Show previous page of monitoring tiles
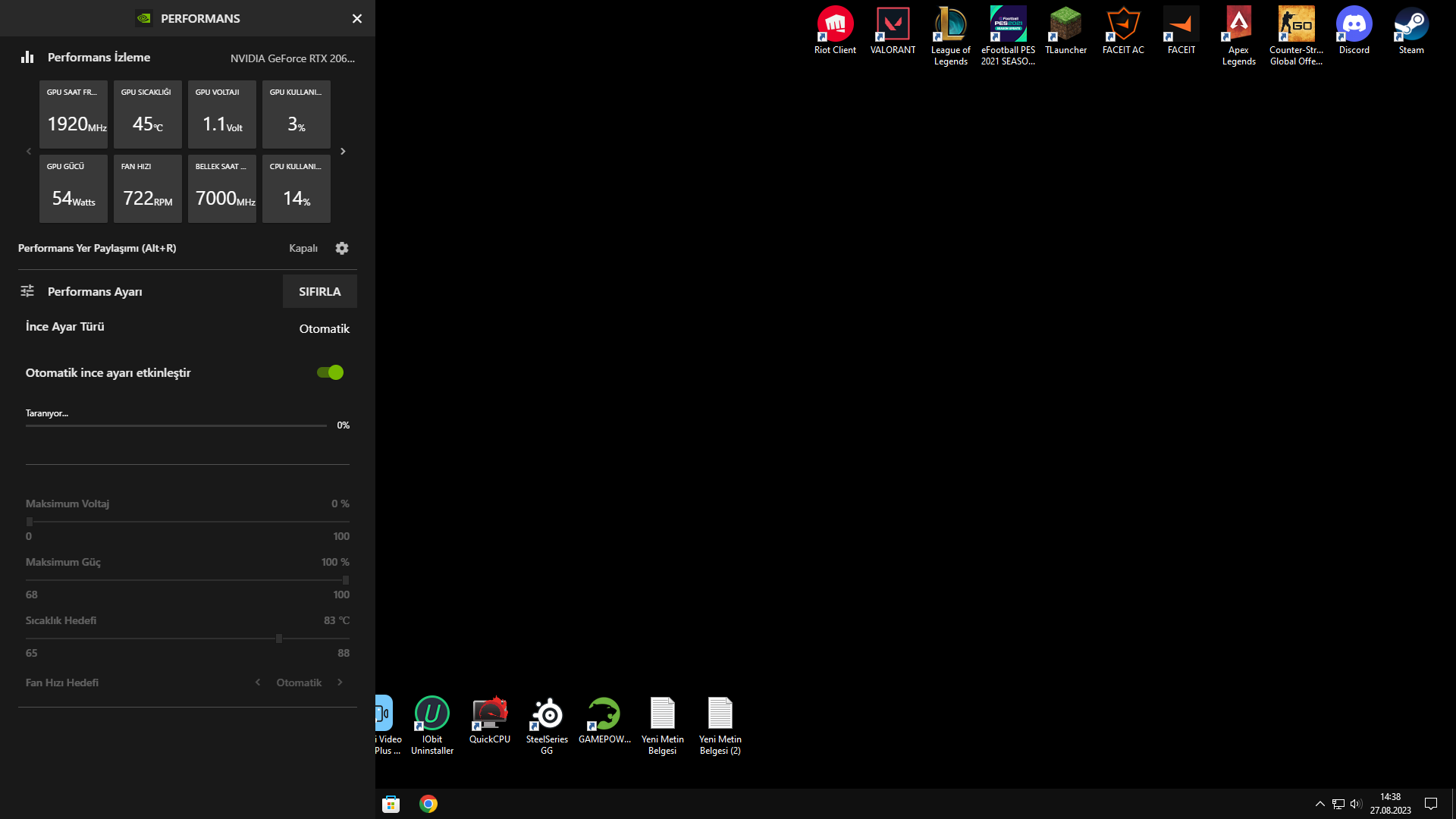Image resolution: width=1456 pixels, height=819 pixels. tap(29, 152)
